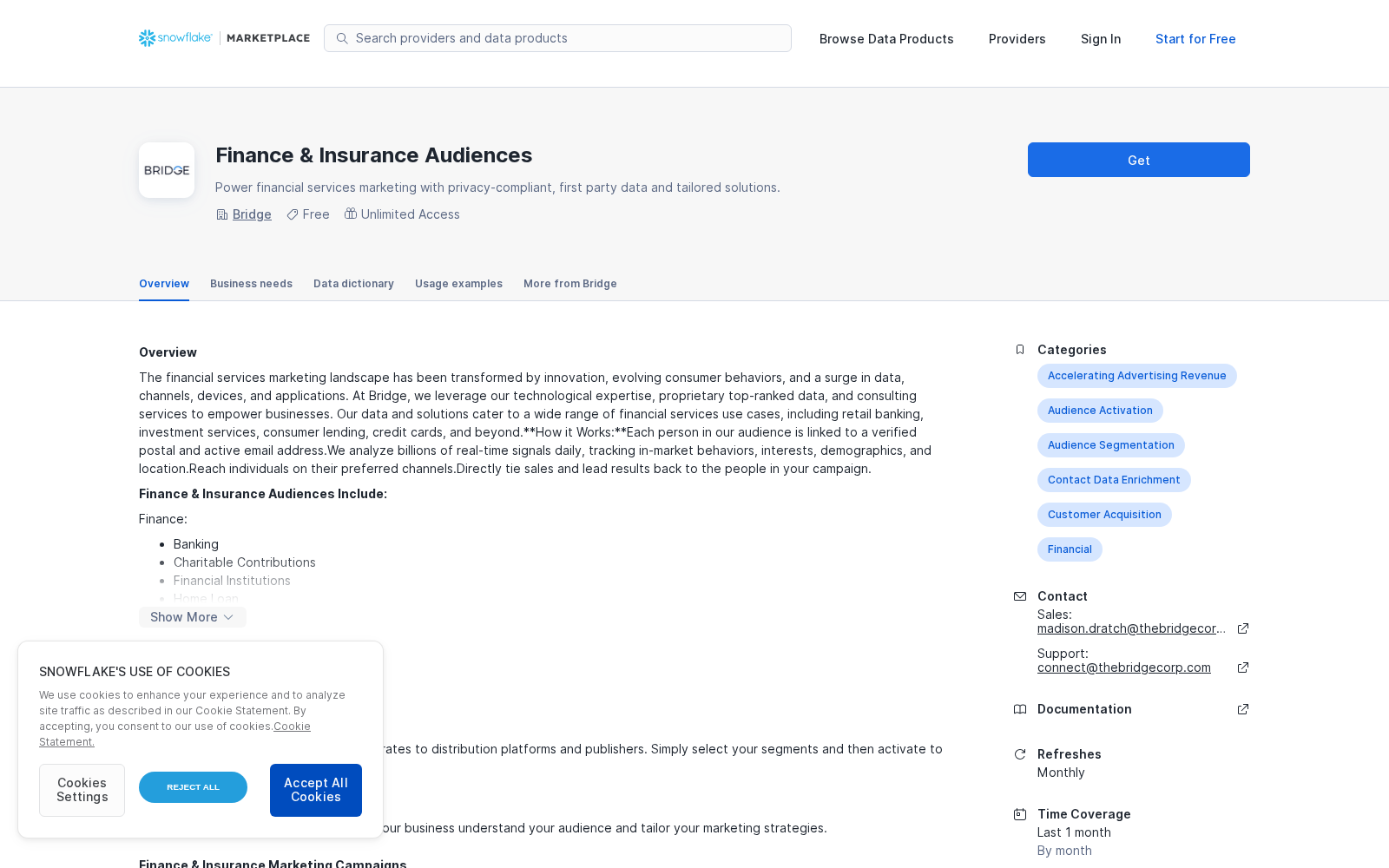Switch to the Usage examples tab
The width and height of the screenshot is (1389, 868).
pos(458,284)
